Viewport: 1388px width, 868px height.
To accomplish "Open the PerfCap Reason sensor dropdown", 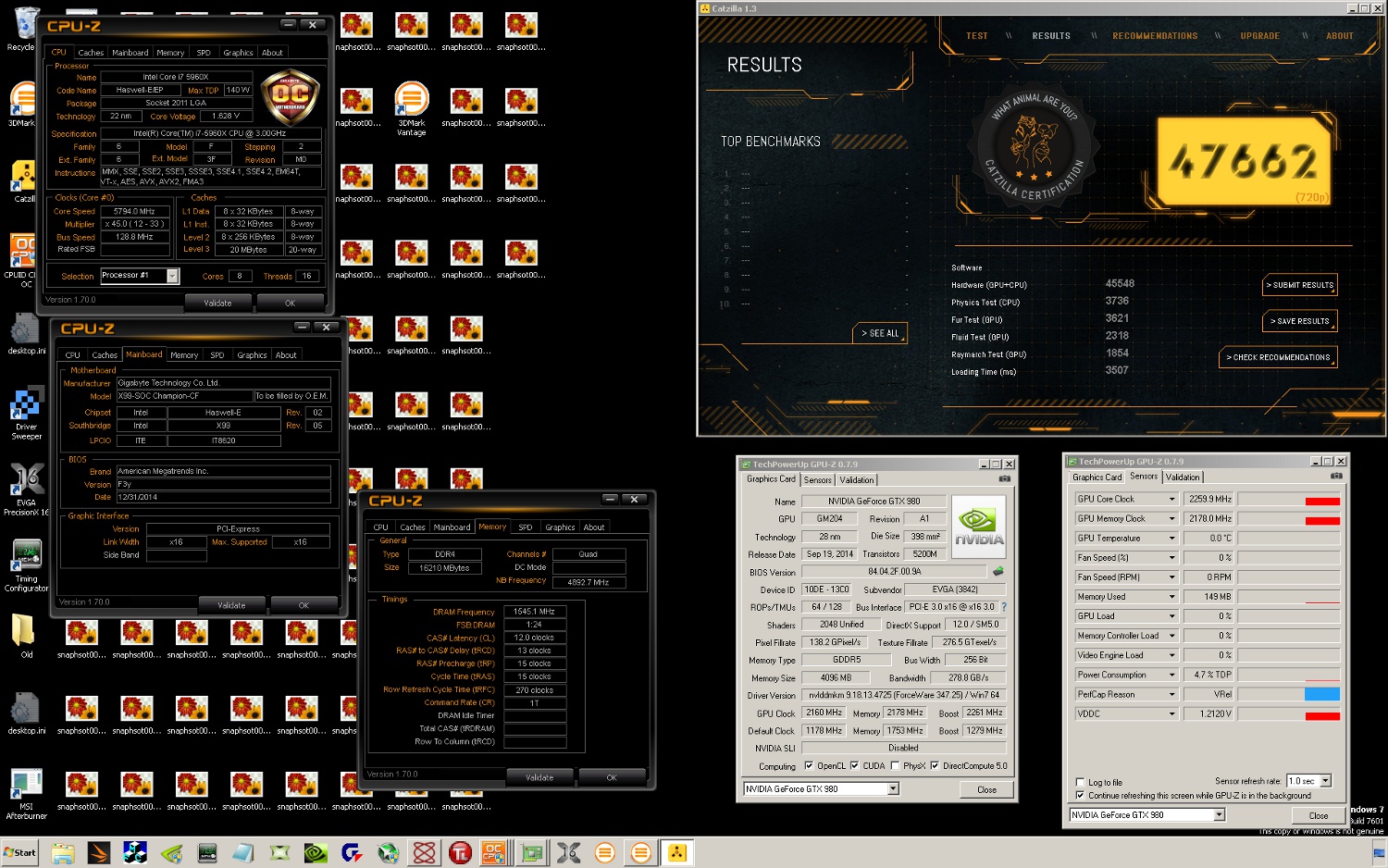I will click(x=1171, y=694).
